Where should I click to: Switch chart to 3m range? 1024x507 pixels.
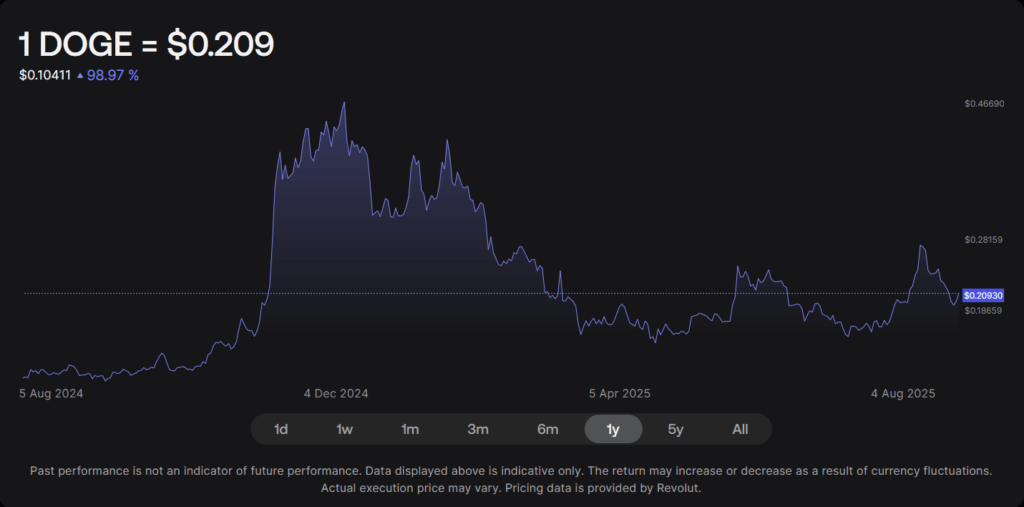478,429
